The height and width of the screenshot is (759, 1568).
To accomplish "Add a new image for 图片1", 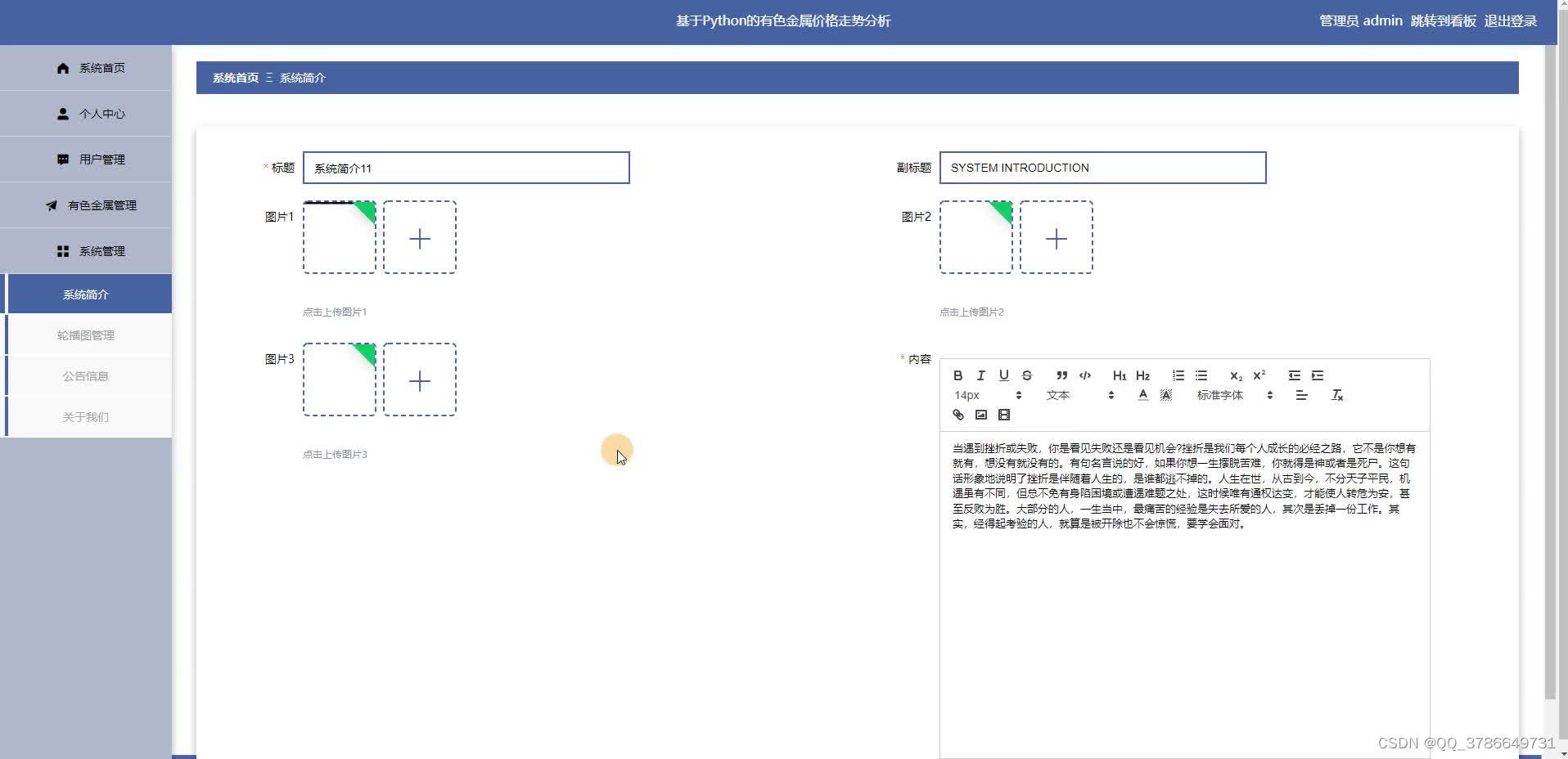I will [x=420, y=237].
